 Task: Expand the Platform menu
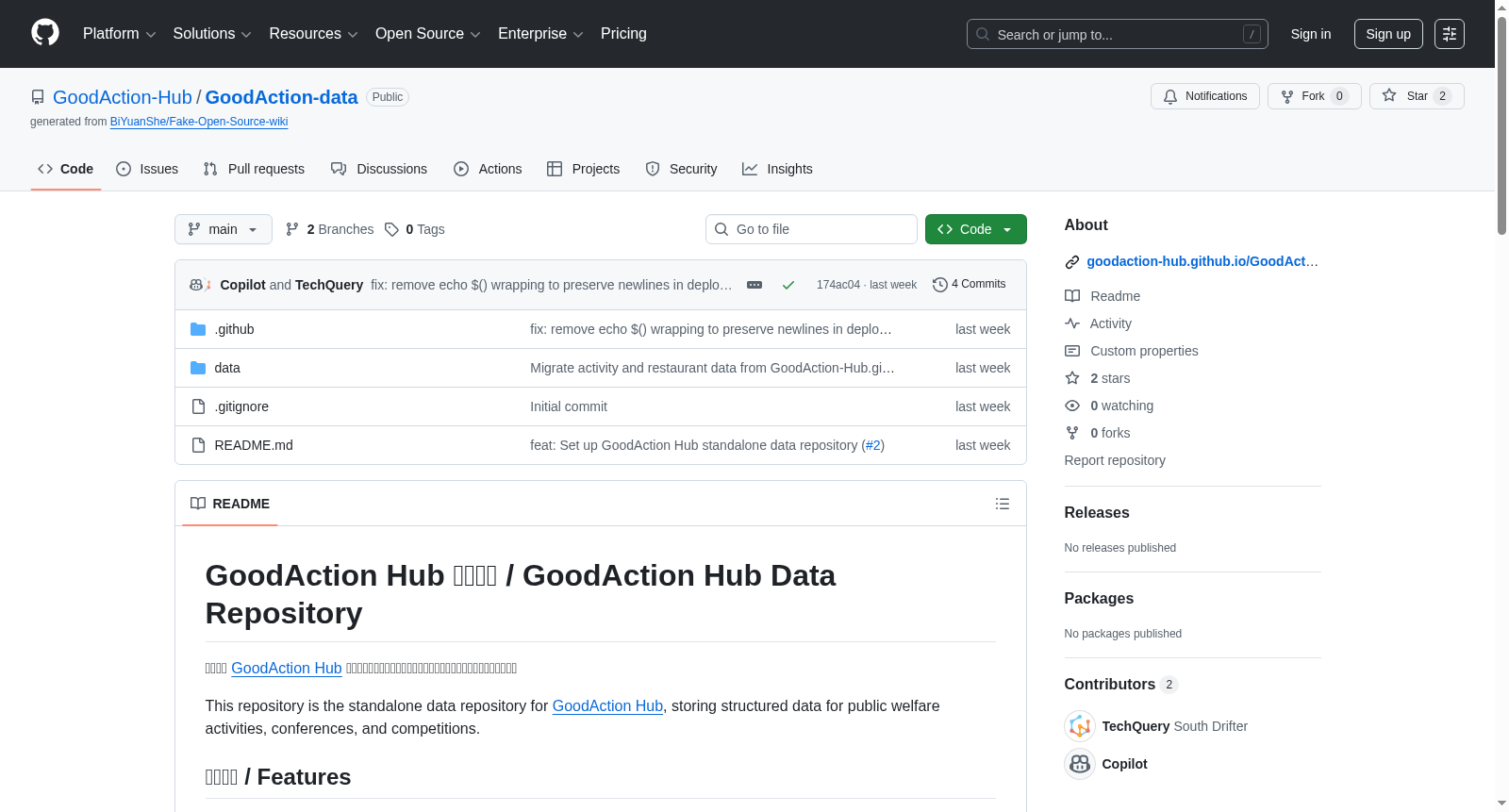coord(119,34)
